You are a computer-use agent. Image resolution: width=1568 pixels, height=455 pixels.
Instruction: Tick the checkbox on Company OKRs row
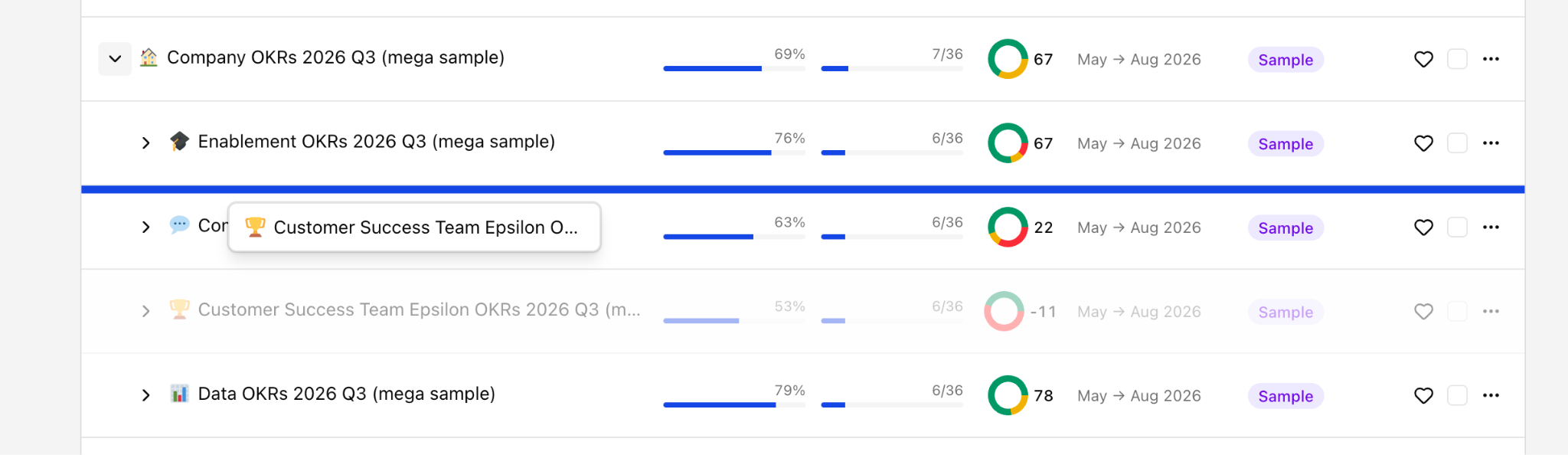click(1457, 59)
